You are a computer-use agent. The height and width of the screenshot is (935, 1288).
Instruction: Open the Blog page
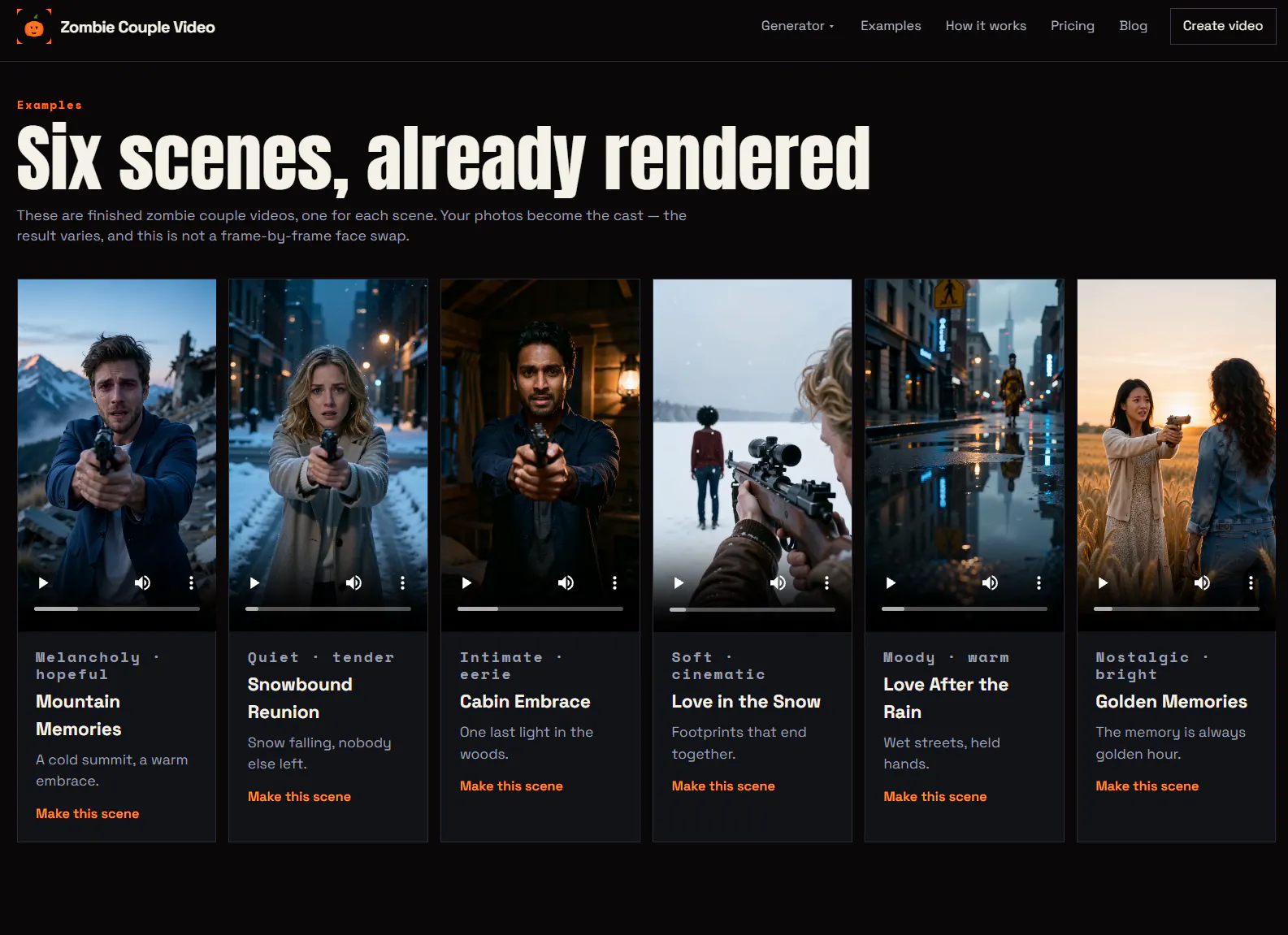coord(1133,26)
